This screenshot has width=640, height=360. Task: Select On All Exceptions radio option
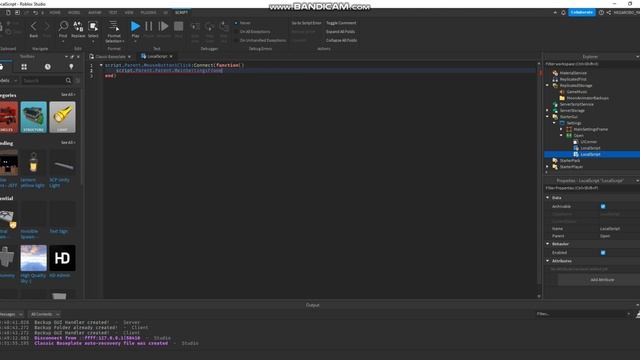(x=236, y=31)
